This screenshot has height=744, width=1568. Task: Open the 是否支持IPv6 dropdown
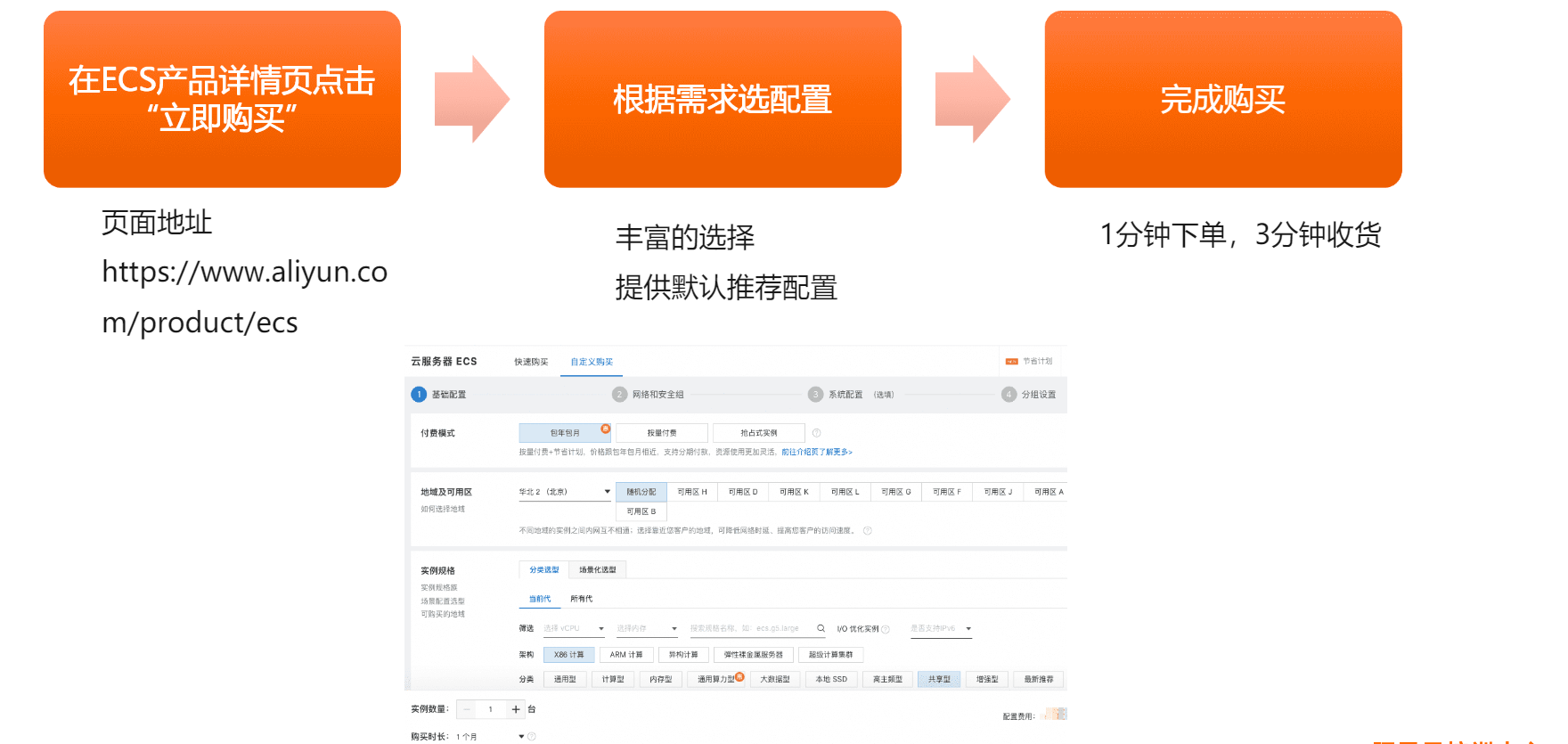[x=941, y=629]
